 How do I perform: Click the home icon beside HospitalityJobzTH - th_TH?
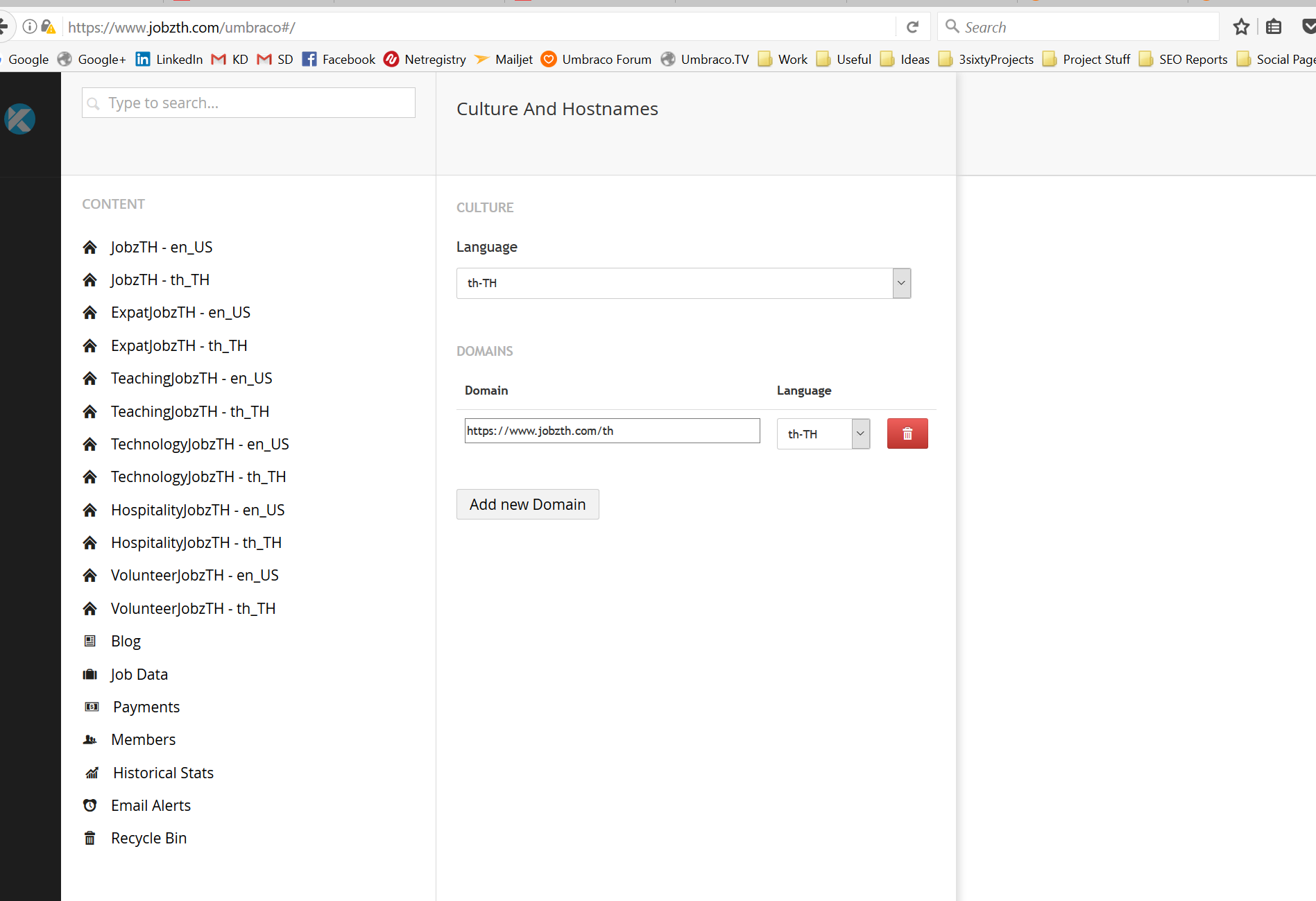pos(89,543)
